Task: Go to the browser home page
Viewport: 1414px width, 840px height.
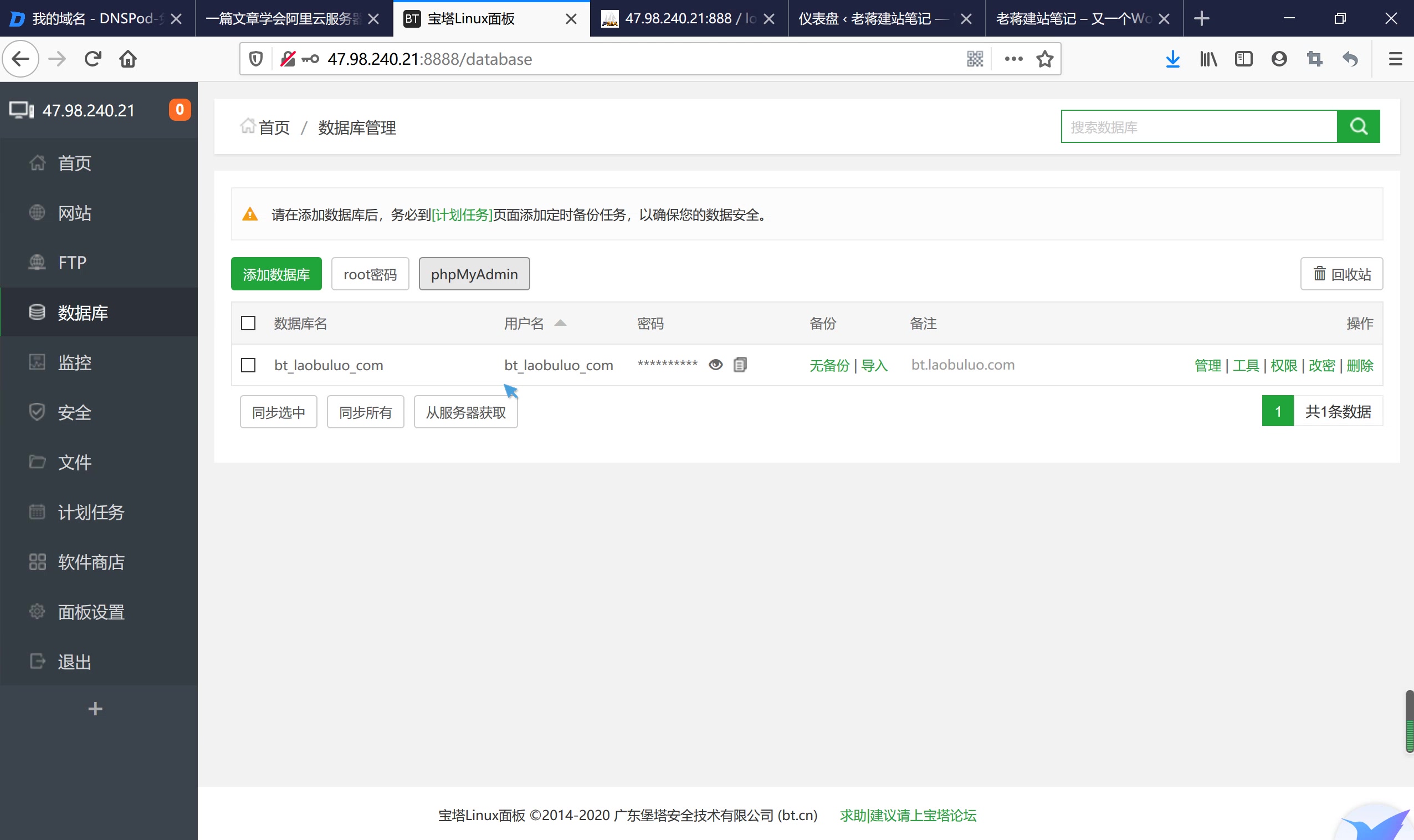Action: pos(128,59)
